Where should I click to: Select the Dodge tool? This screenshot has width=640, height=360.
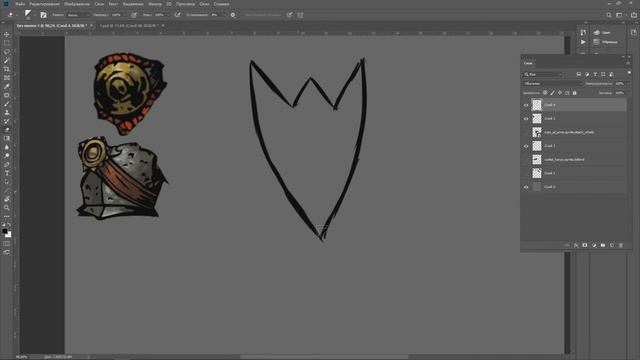point(7,156)
